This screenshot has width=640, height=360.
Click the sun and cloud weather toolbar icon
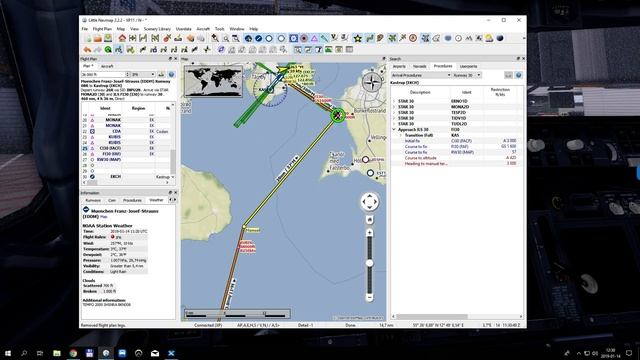pos(489,38)
